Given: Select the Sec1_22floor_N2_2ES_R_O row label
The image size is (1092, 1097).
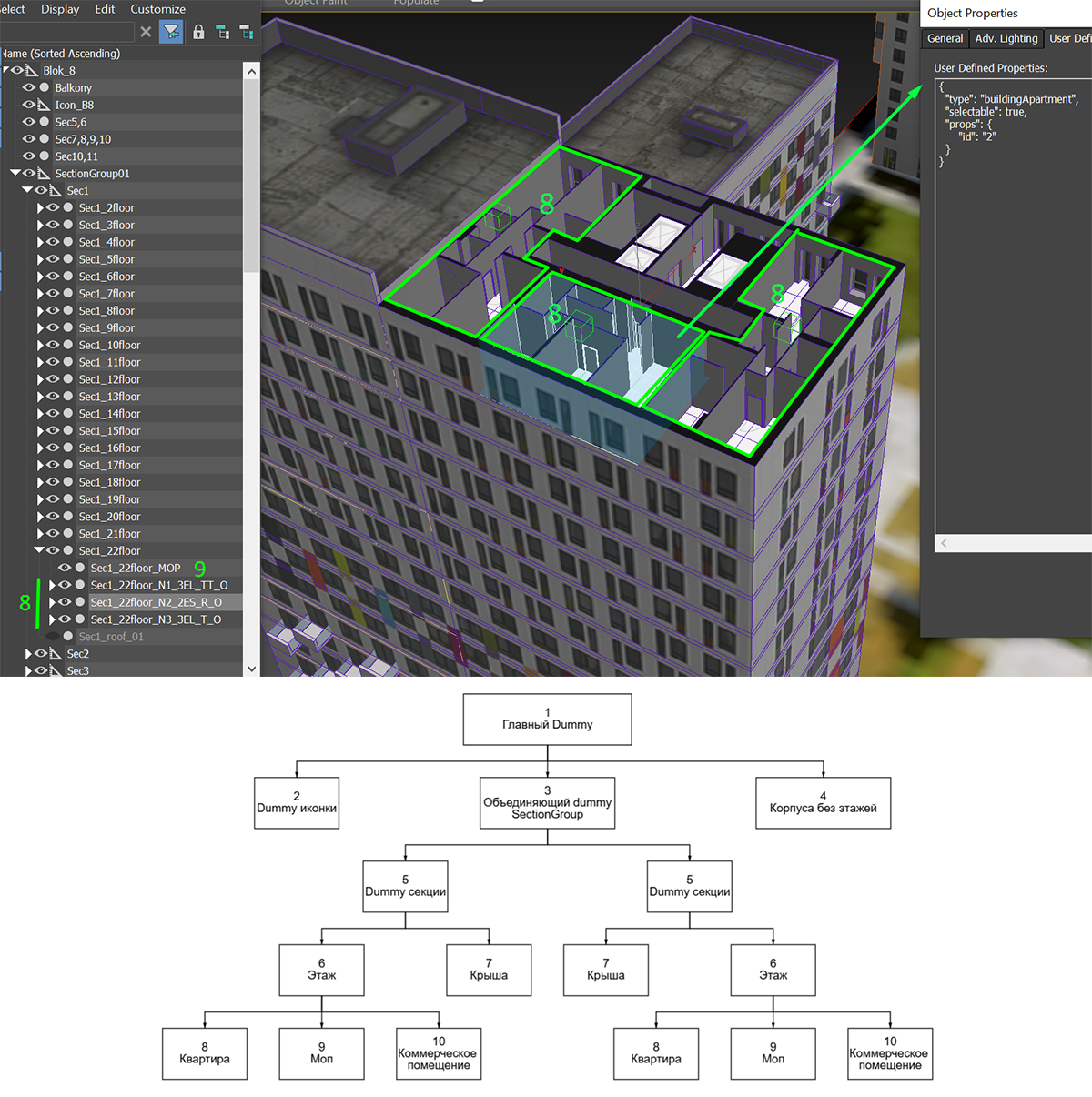Looking at the screenshot, I should pyautogui.click(x=156, y=602).
